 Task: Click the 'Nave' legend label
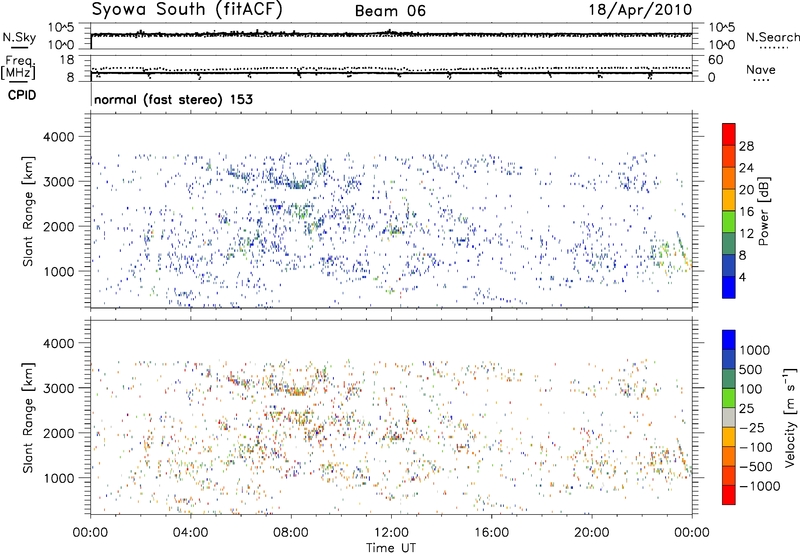tap(761, 69)
